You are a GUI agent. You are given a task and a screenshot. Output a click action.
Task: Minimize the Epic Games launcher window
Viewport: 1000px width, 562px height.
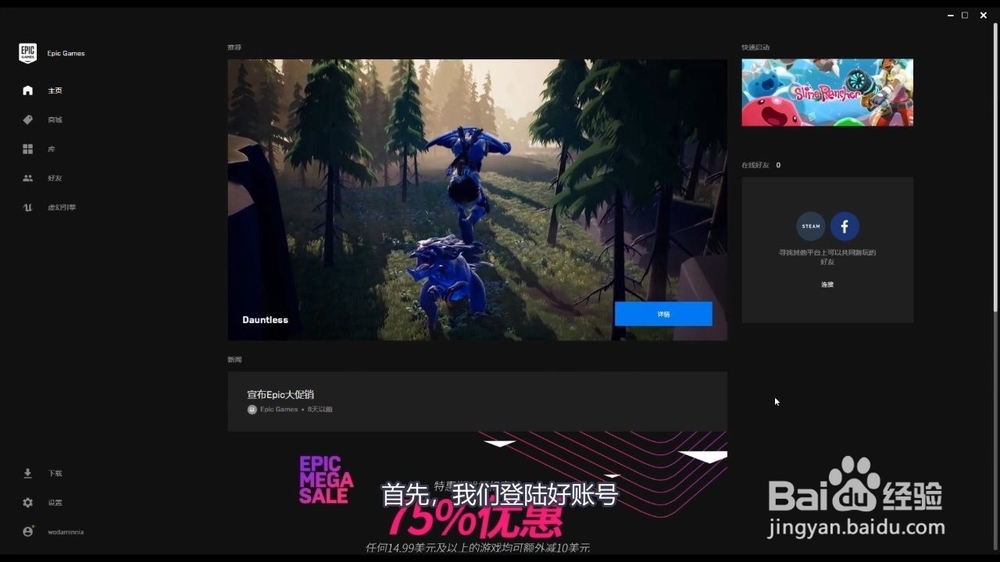[x=950, y=15]
